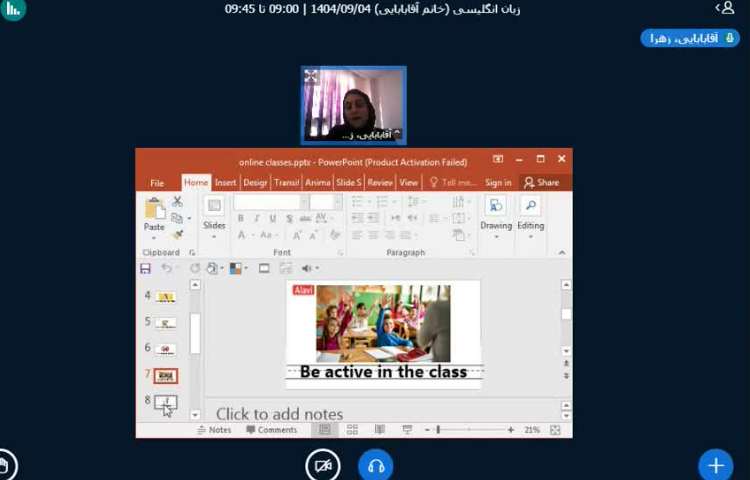Click the Sign in link
Image resolution: width=750 pixels, height=480 pixels.
[x=498, y=183]
